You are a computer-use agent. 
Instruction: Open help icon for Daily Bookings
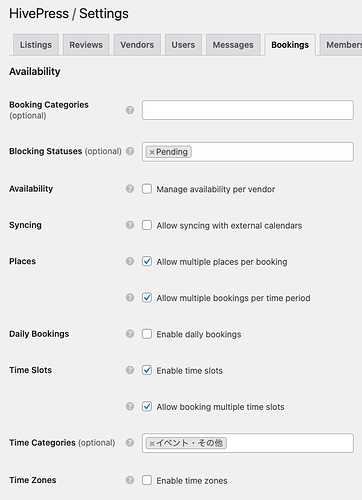130,334
